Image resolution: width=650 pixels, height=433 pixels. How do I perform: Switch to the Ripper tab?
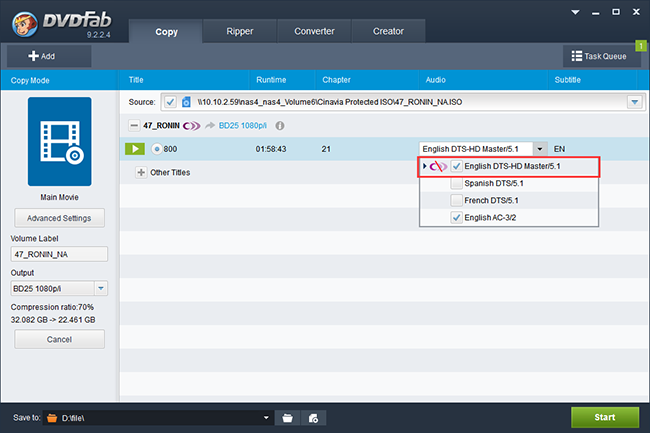pyautogui.click(x=240, y=31)
